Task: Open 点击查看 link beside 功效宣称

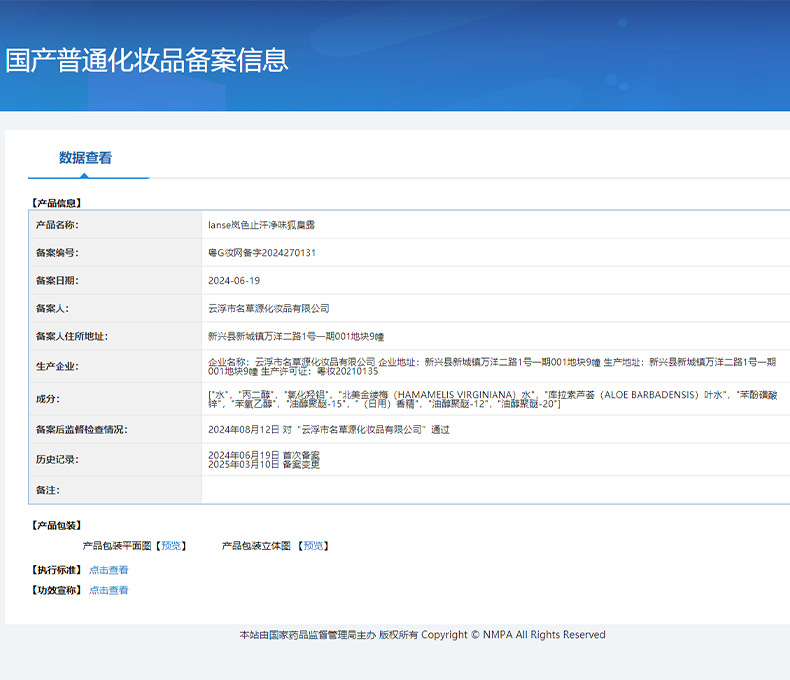Action: pyautogui.click(x=109, y=590)
